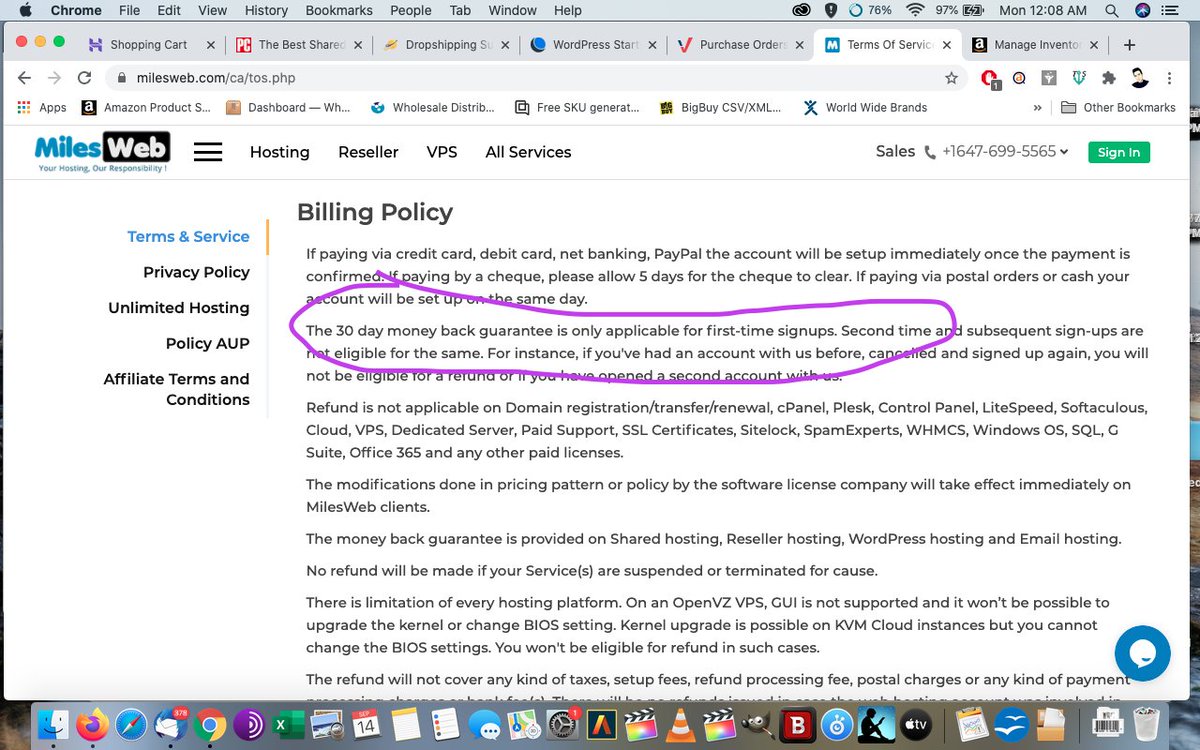Open the Chrome profile avatar
The height and width of the screenshot is (750, 1200).
click(x=1138, y=78)
